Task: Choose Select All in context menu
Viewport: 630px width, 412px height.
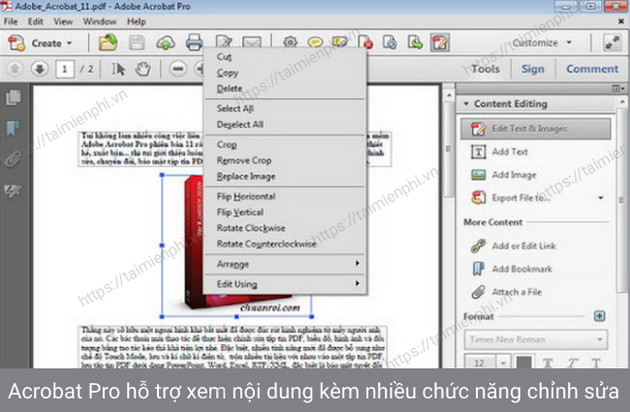Action: tap(285, 109)
